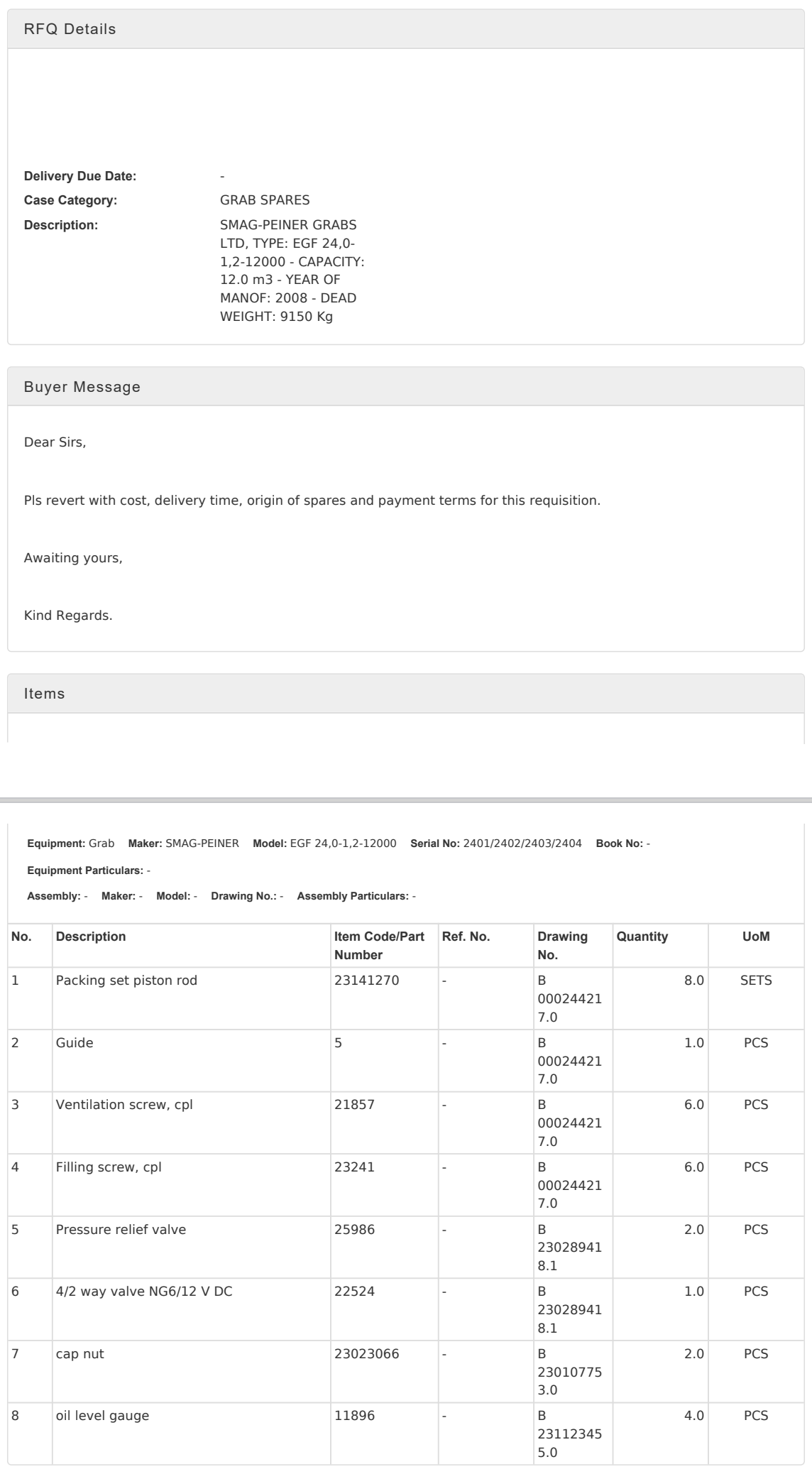Screen dimensions: 812x1474
Task: Select the Pressure relief valve item
Action: 121,1229
